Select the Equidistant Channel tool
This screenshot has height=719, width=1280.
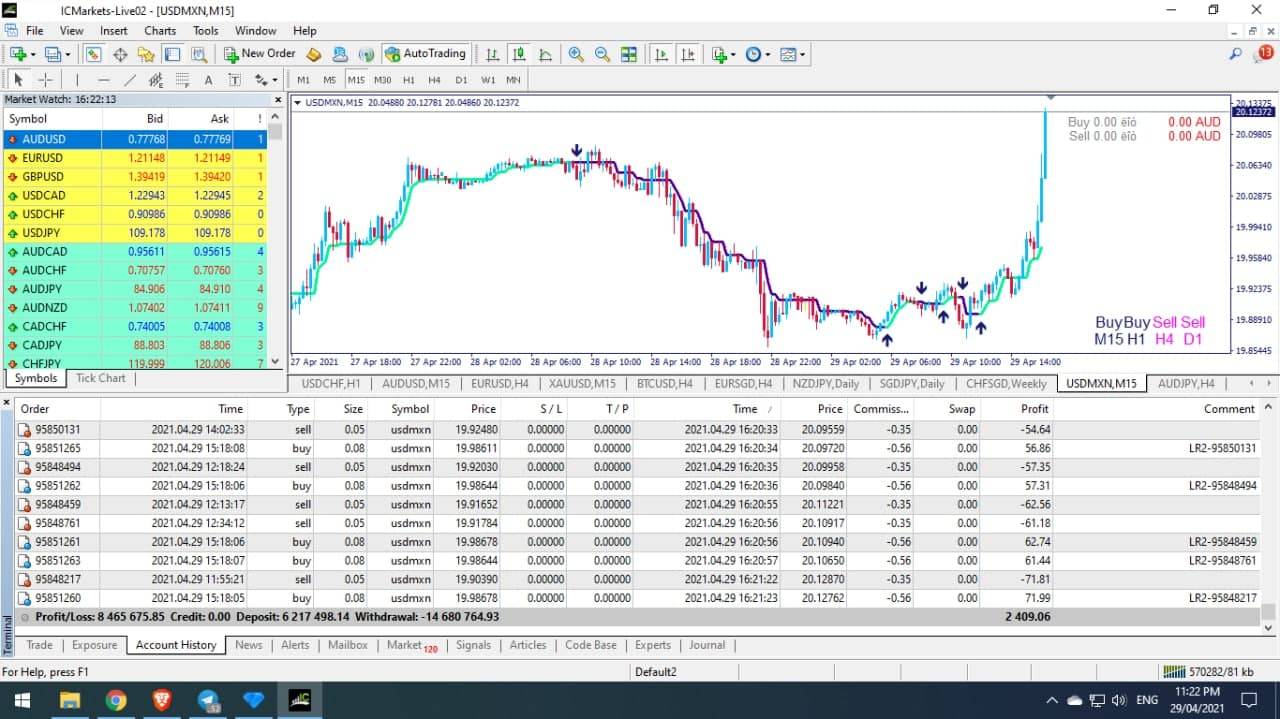(156, 80)
